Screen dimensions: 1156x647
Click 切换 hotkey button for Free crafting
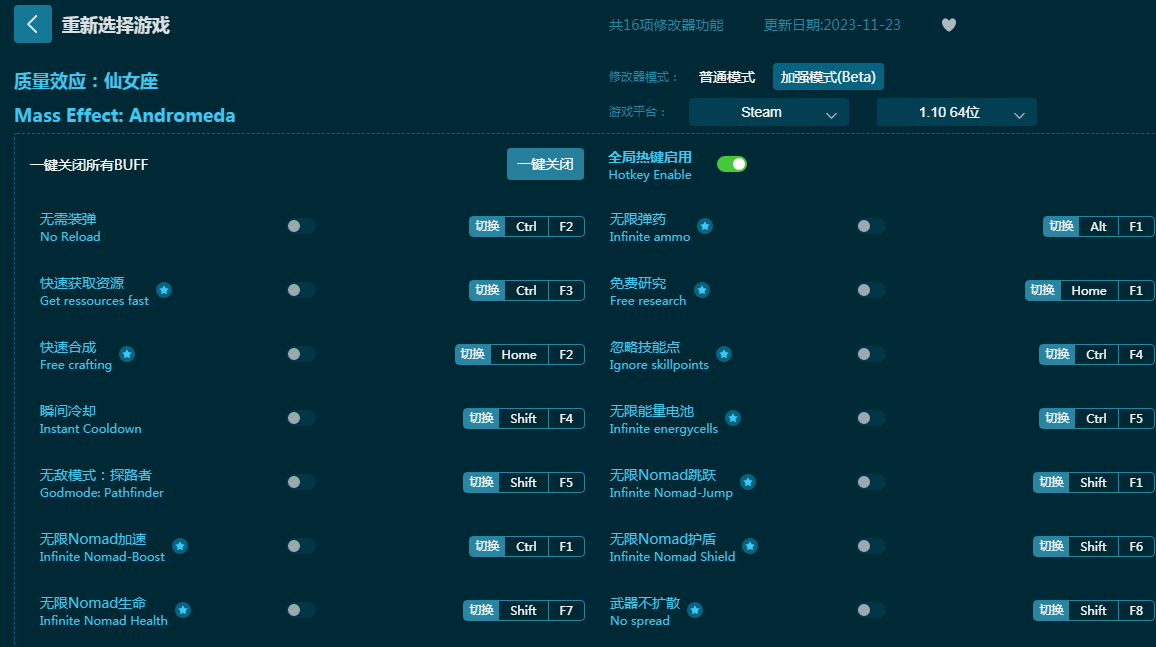point(473,354)
